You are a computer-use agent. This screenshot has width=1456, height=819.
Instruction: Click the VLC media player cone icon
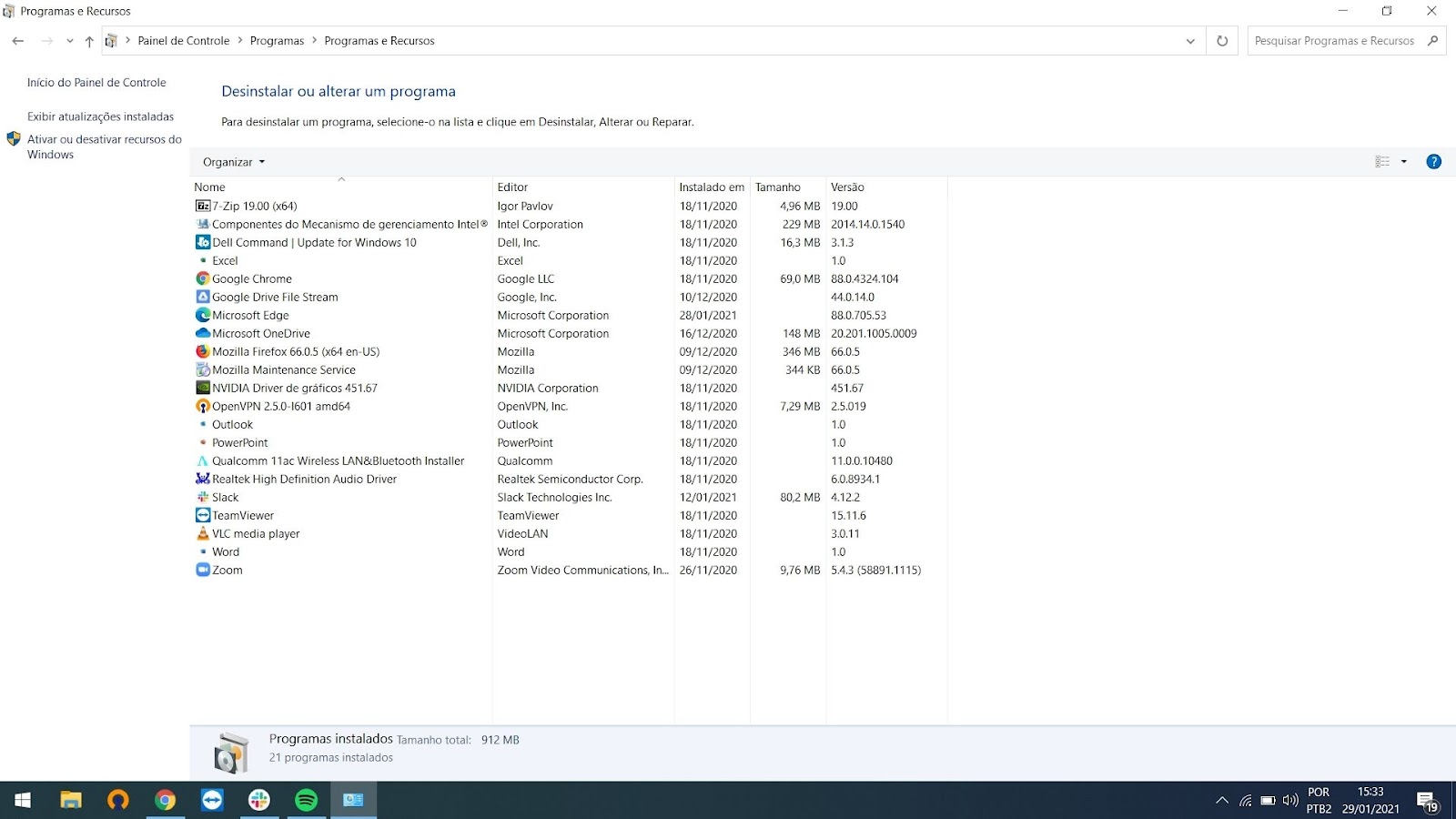coord(203,533)
